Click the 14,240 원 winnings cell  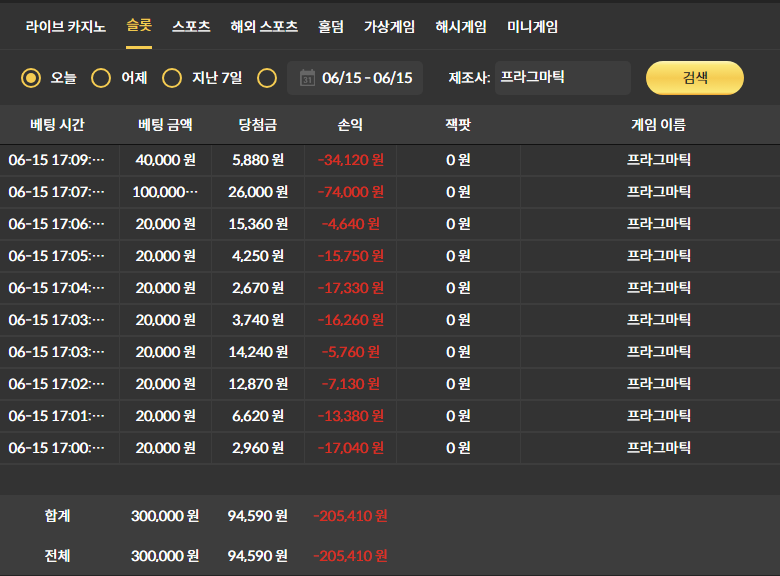click(x=258, y=352)
